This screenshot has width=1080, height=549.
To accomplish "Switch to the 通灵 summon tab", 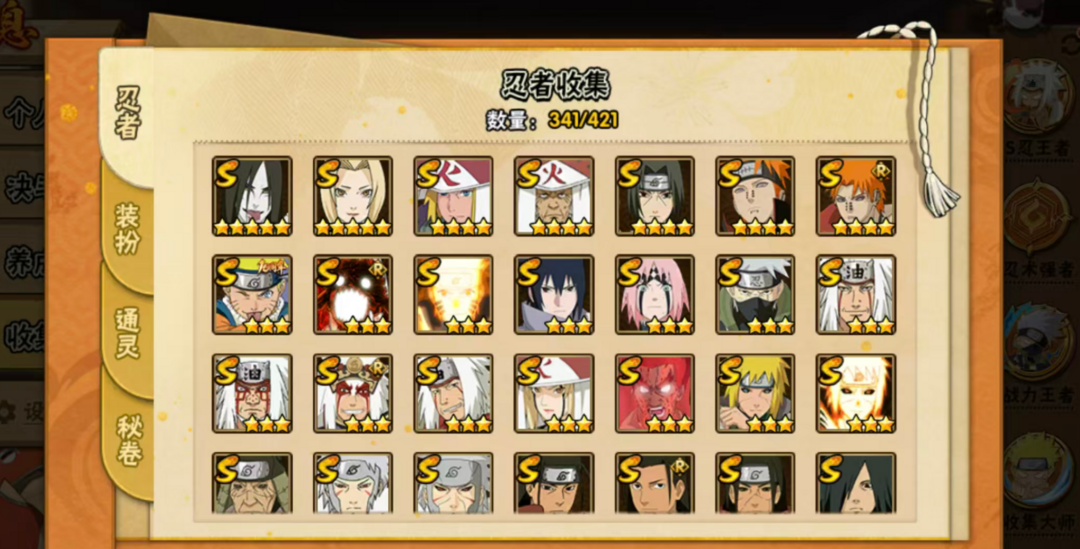I will click(x=127, y=333).
